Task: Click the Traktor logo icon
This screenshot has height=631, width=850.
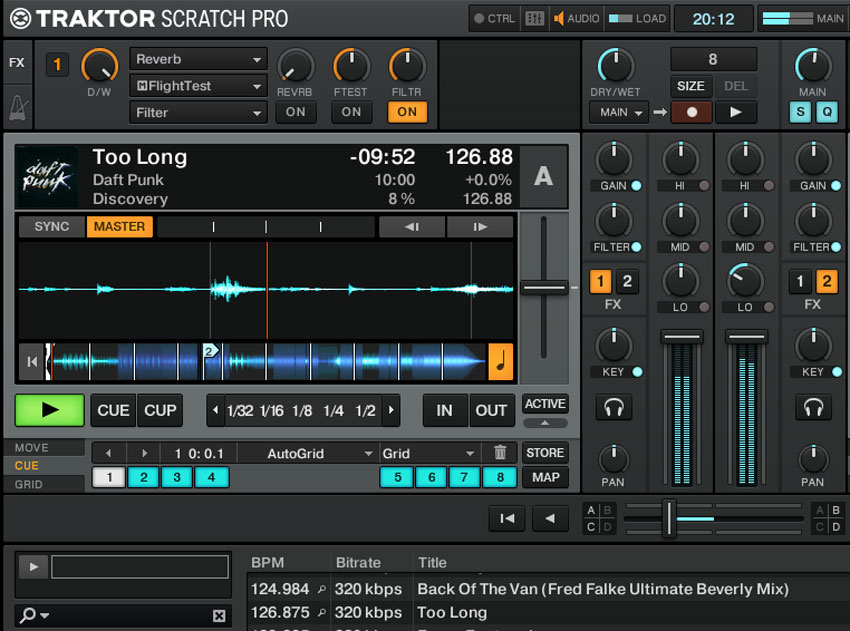Action: 21,19
